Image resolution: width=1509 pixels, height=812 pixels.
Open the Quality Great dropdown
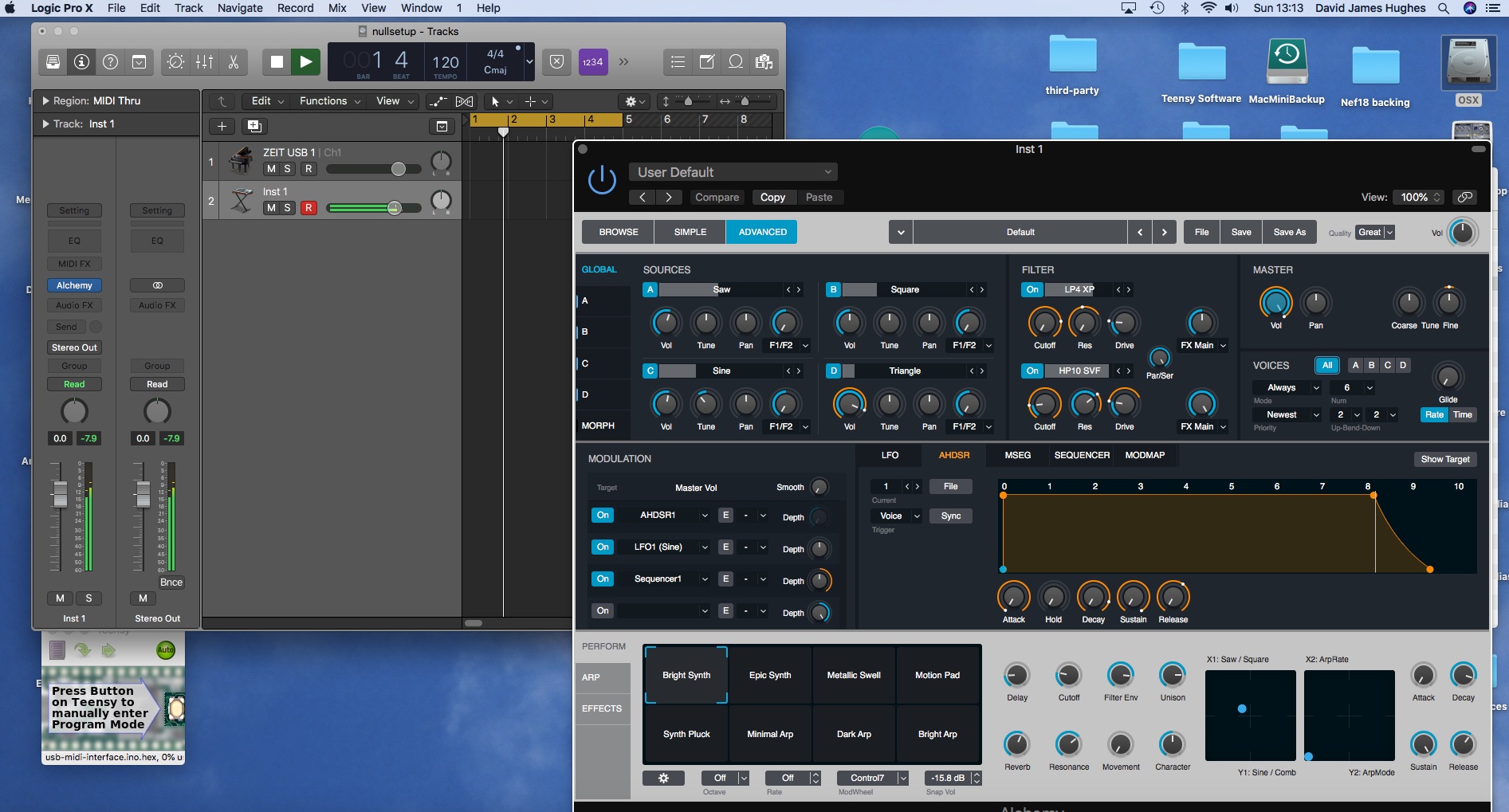pos(1375,232)
